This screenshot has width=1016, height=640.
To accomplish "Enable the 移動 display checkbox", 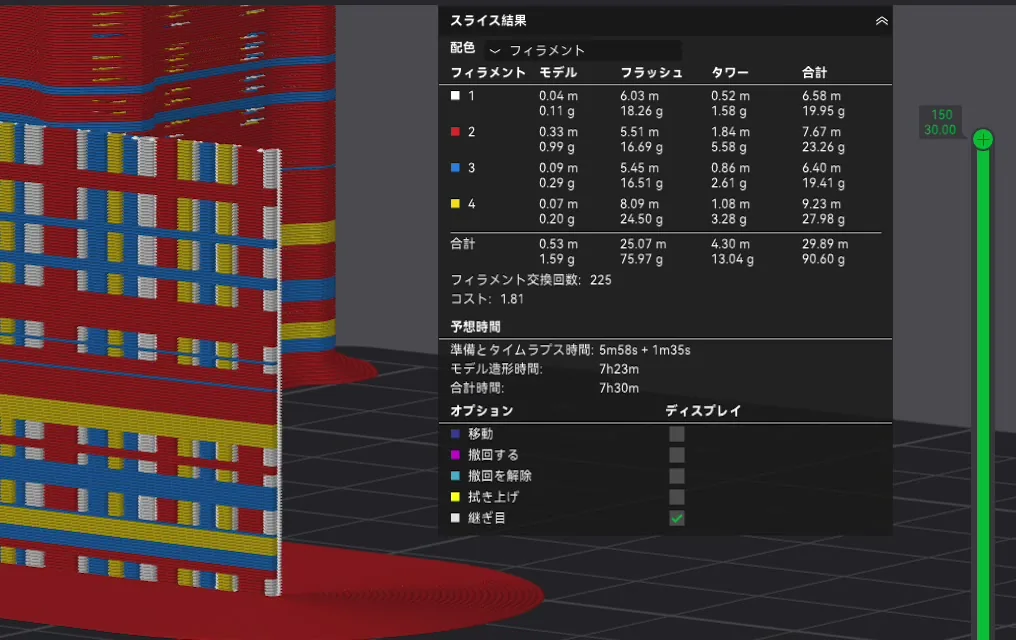I will click(x=676, y=433).
